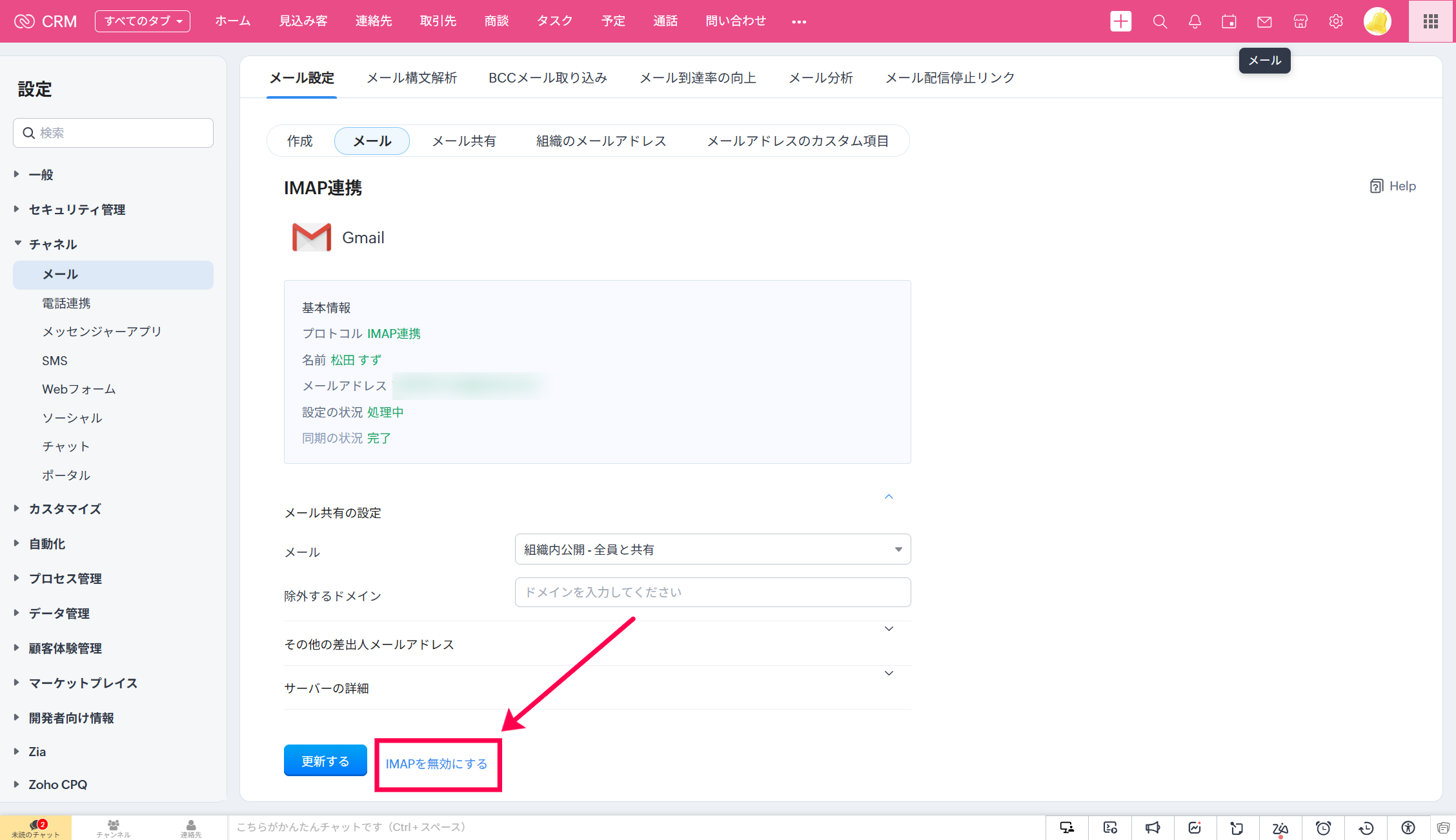Open the apps grid launcher

[1431, 21]
